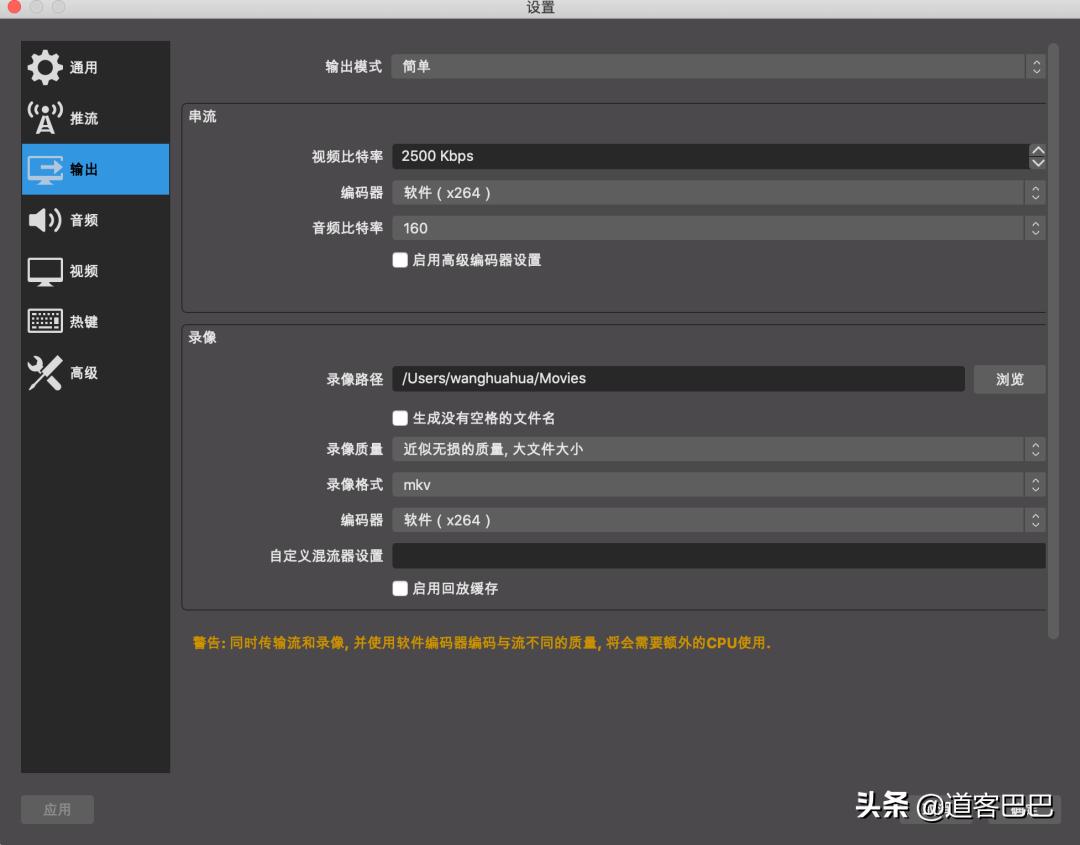This screenshot has height=845, width=1080.
Task: Click inside the 自定义混流器设置 input field
Action: [x=720, y=555]
